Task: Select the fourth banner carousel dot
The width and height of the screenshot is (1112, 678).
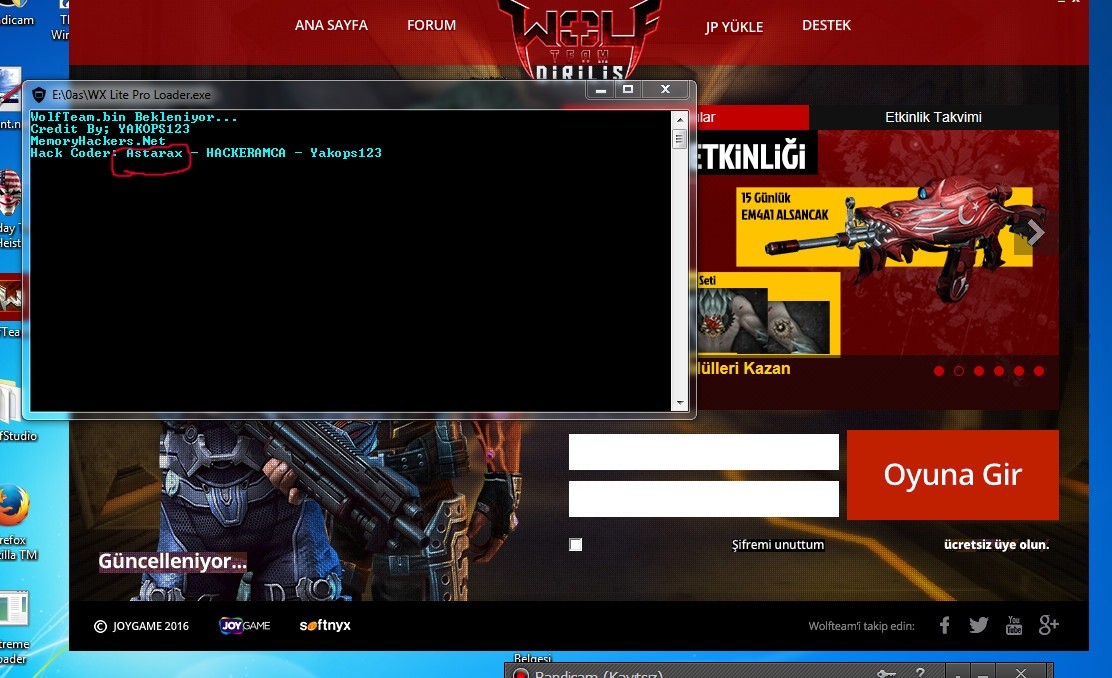Action: coord(999,371)
